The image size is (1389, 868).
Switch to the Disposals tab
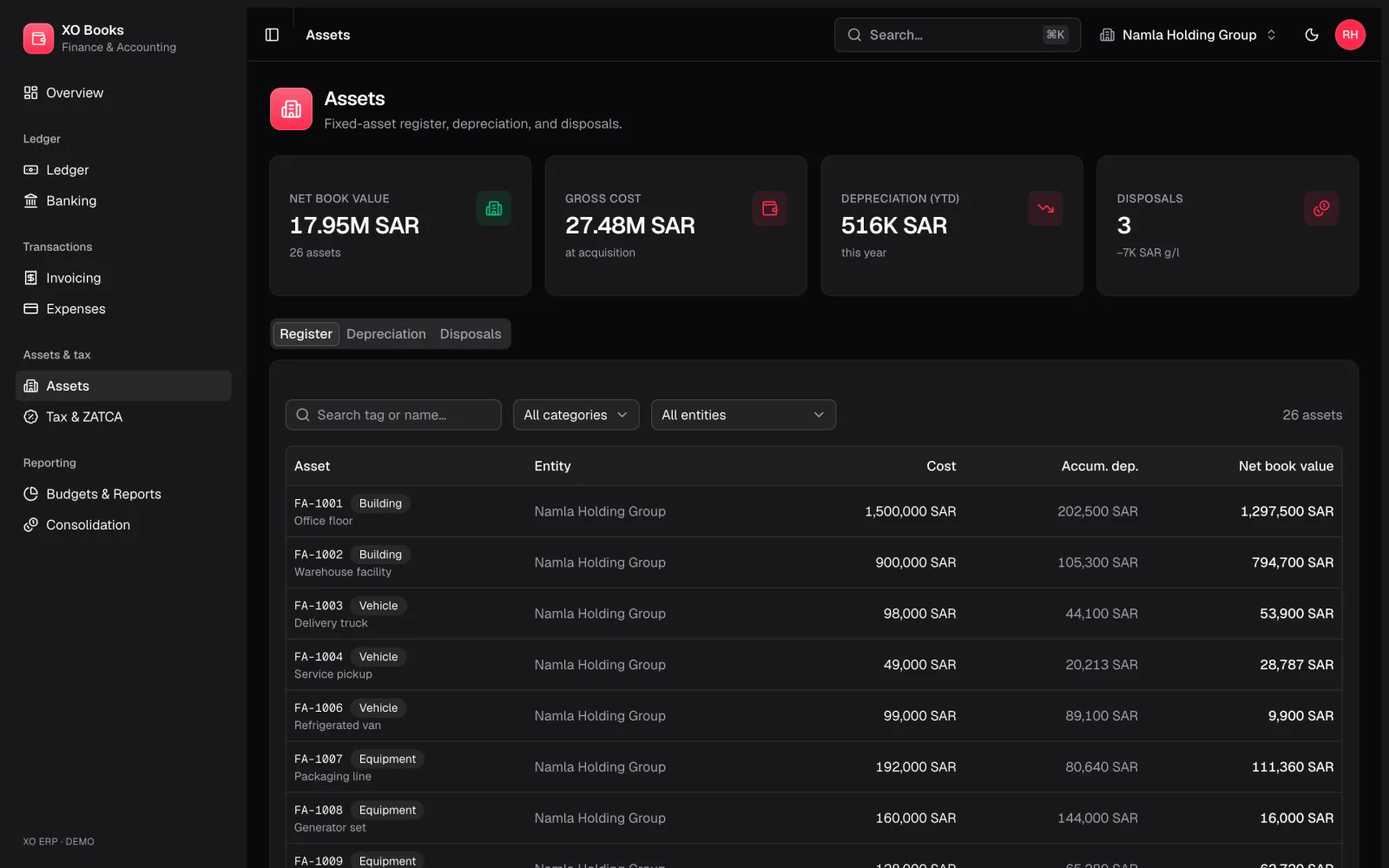pos(471,334)
